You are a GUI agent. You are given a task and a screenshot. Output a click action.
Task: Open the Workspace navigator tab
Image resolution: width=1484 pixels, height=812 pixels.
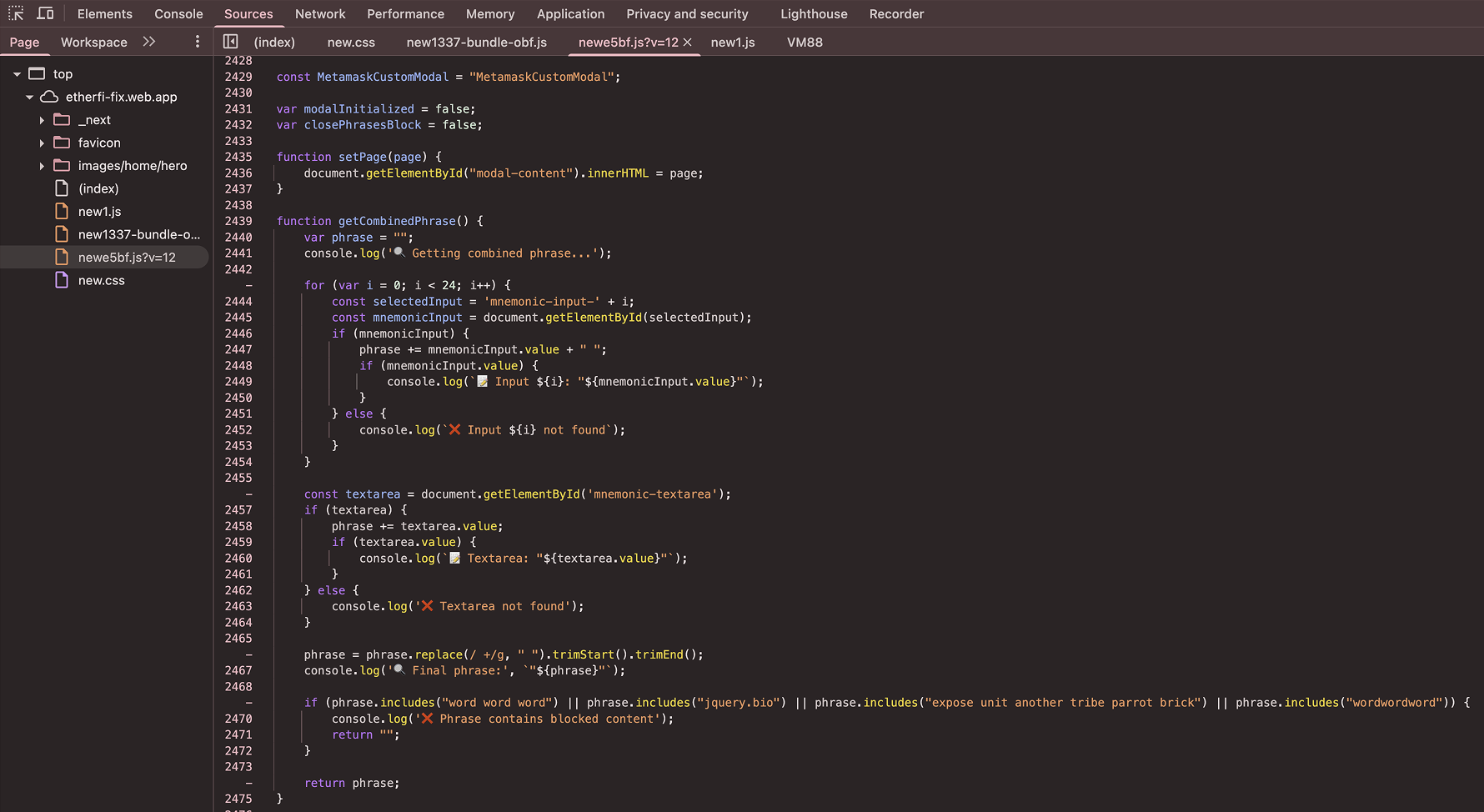tap(93, 42)
